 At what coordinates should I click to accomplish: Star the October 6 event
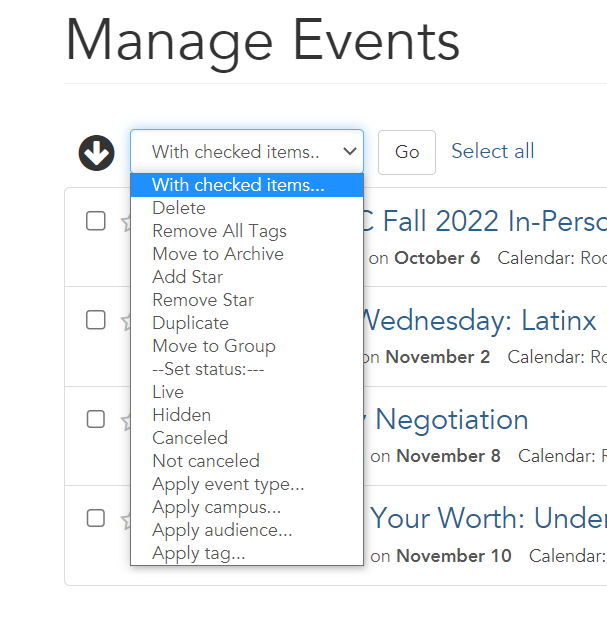pyautogui.click(x=126, y=222)
